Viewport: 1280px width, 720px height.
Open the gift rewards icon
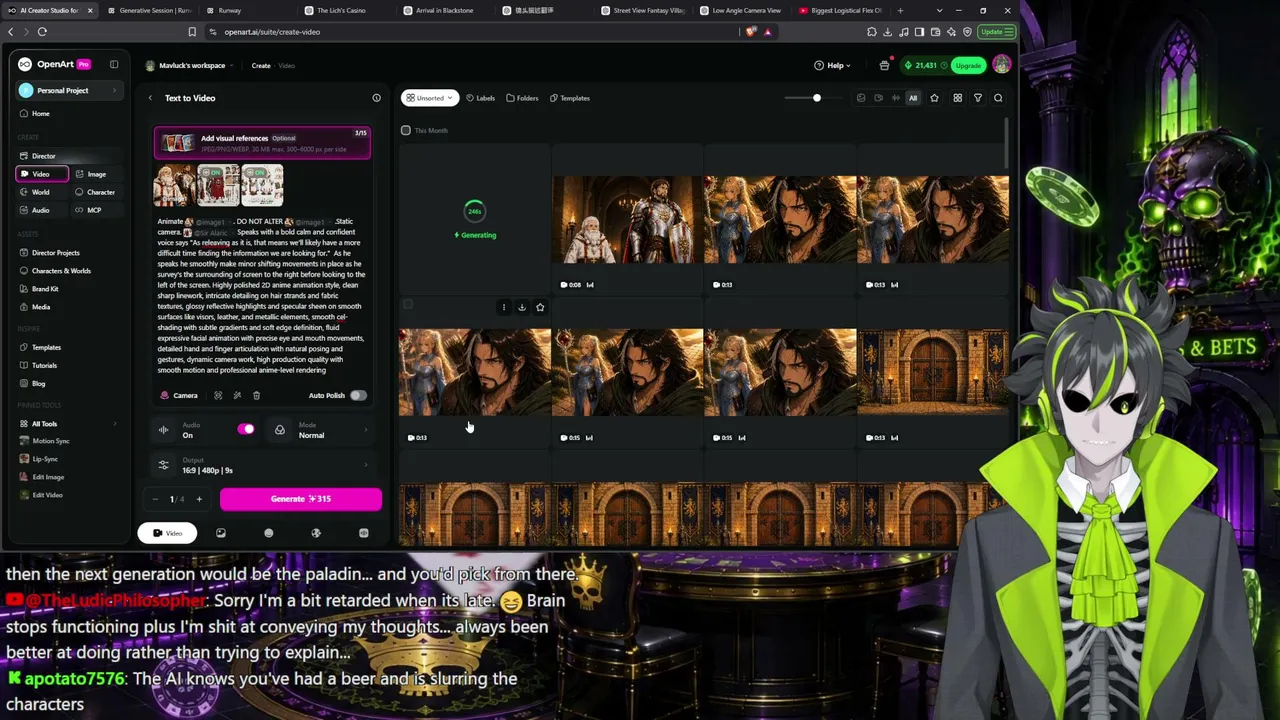pos(884,65)
